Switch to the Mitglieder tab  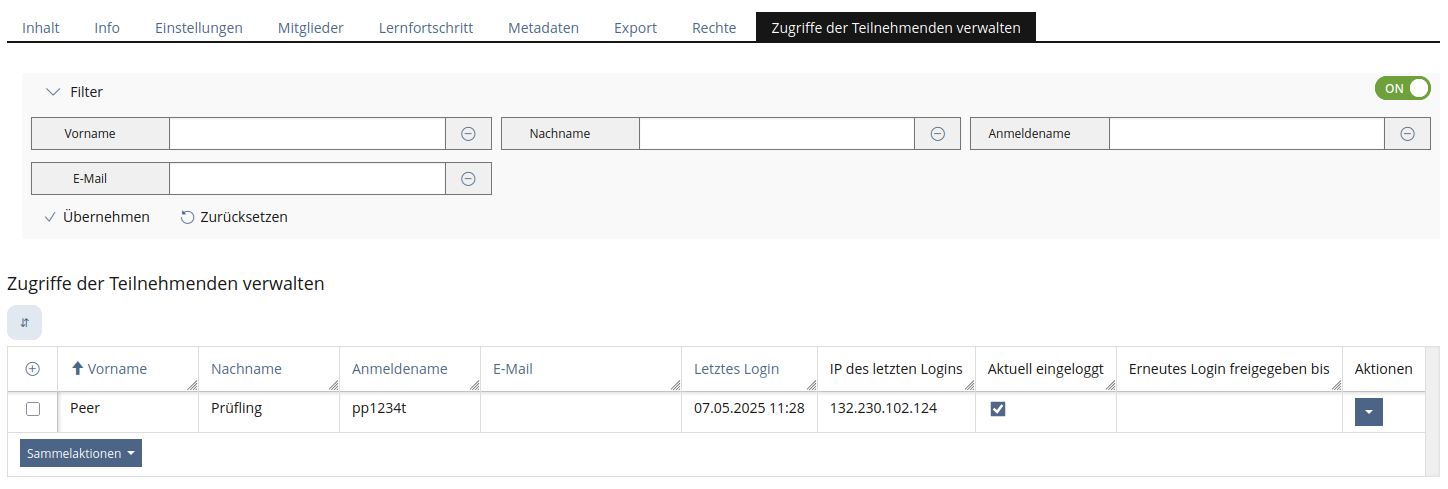310,28
